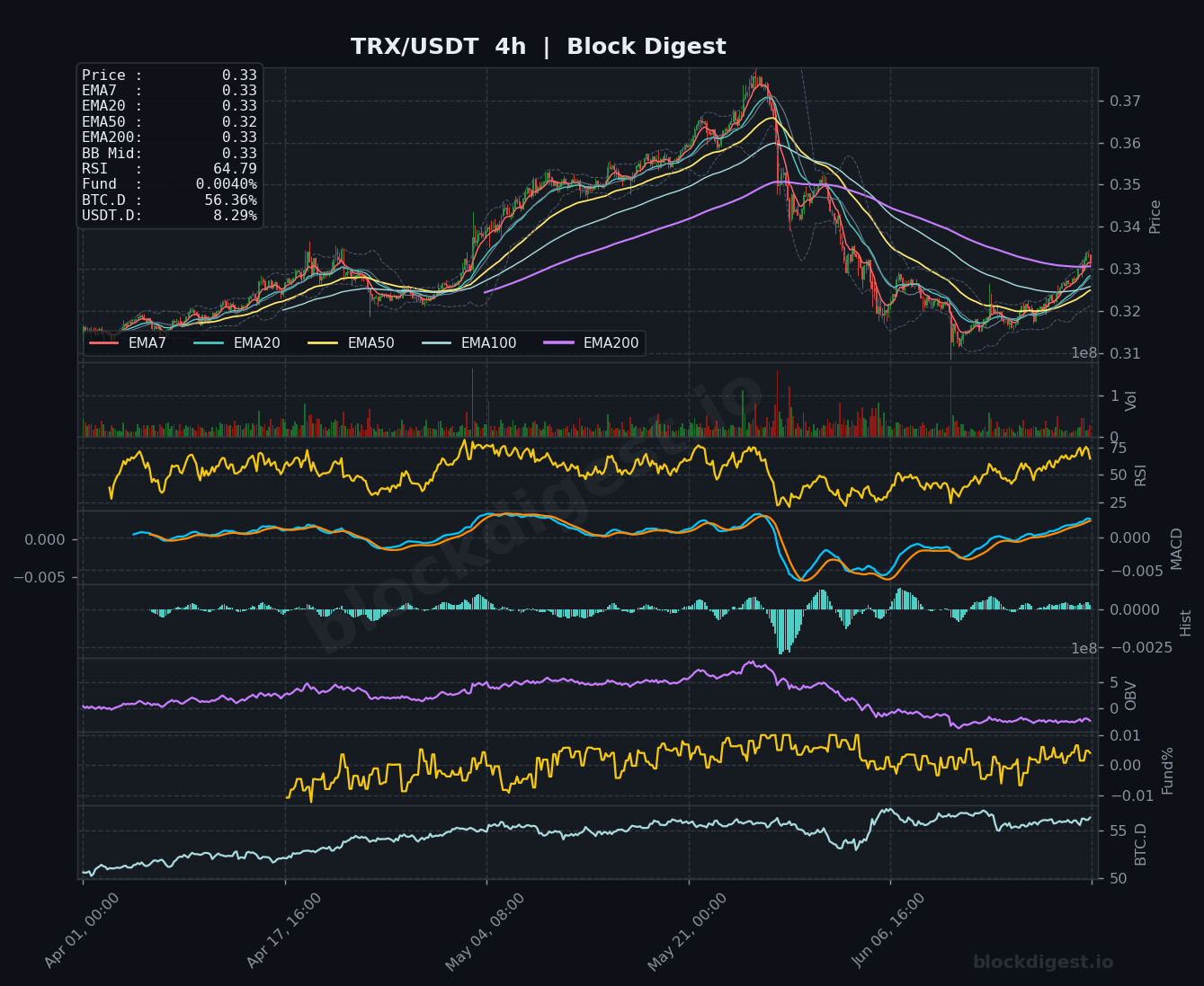
Task: Click the Vol panel axis label
Action: (1131, 401)
